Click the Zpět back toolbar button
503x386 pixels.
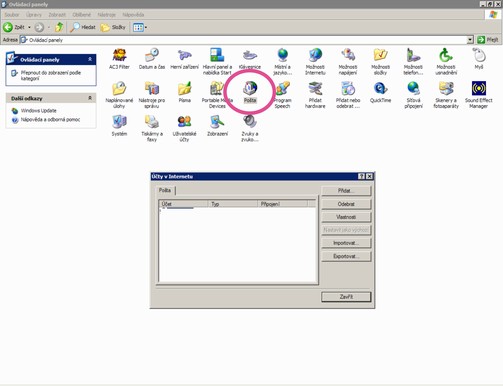click(14, 27)
